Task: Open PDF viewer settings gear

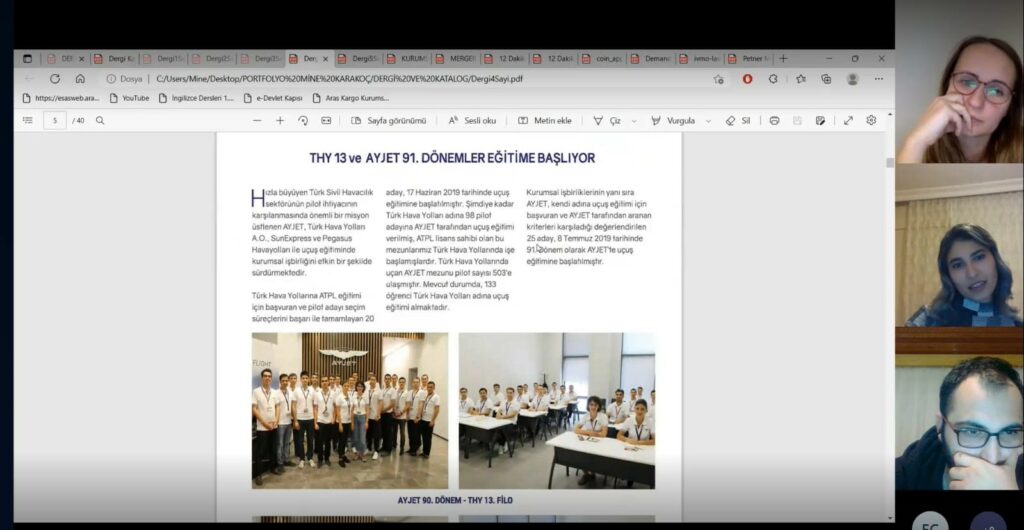Action: point(871,121)
